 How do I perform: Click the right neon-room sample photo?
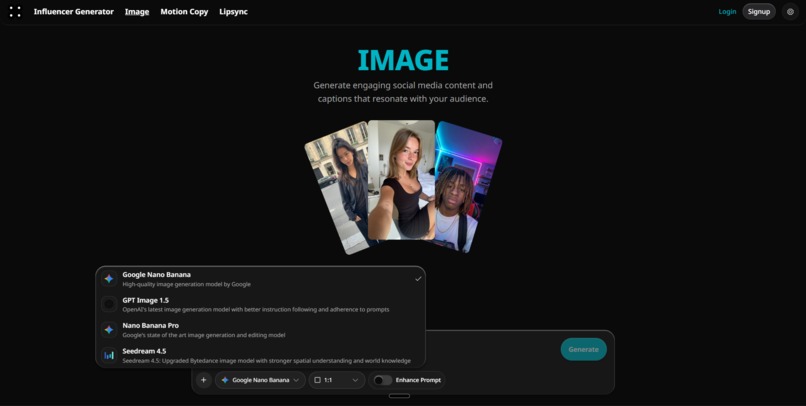click(x=468, y=188)
